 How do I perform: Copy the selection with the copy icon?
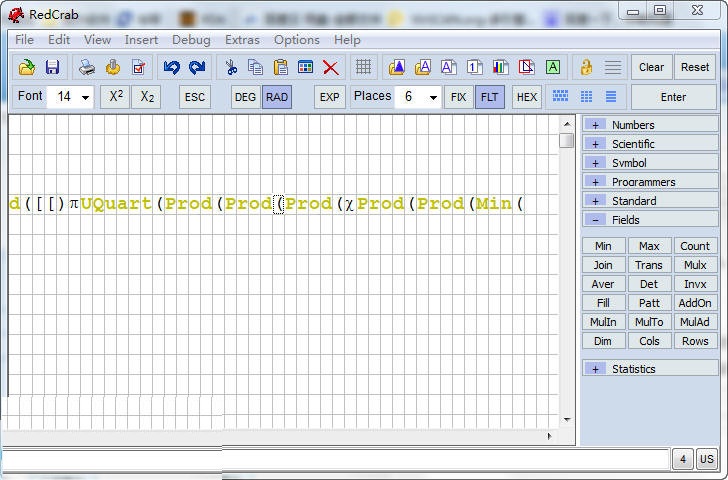point(255,67)
